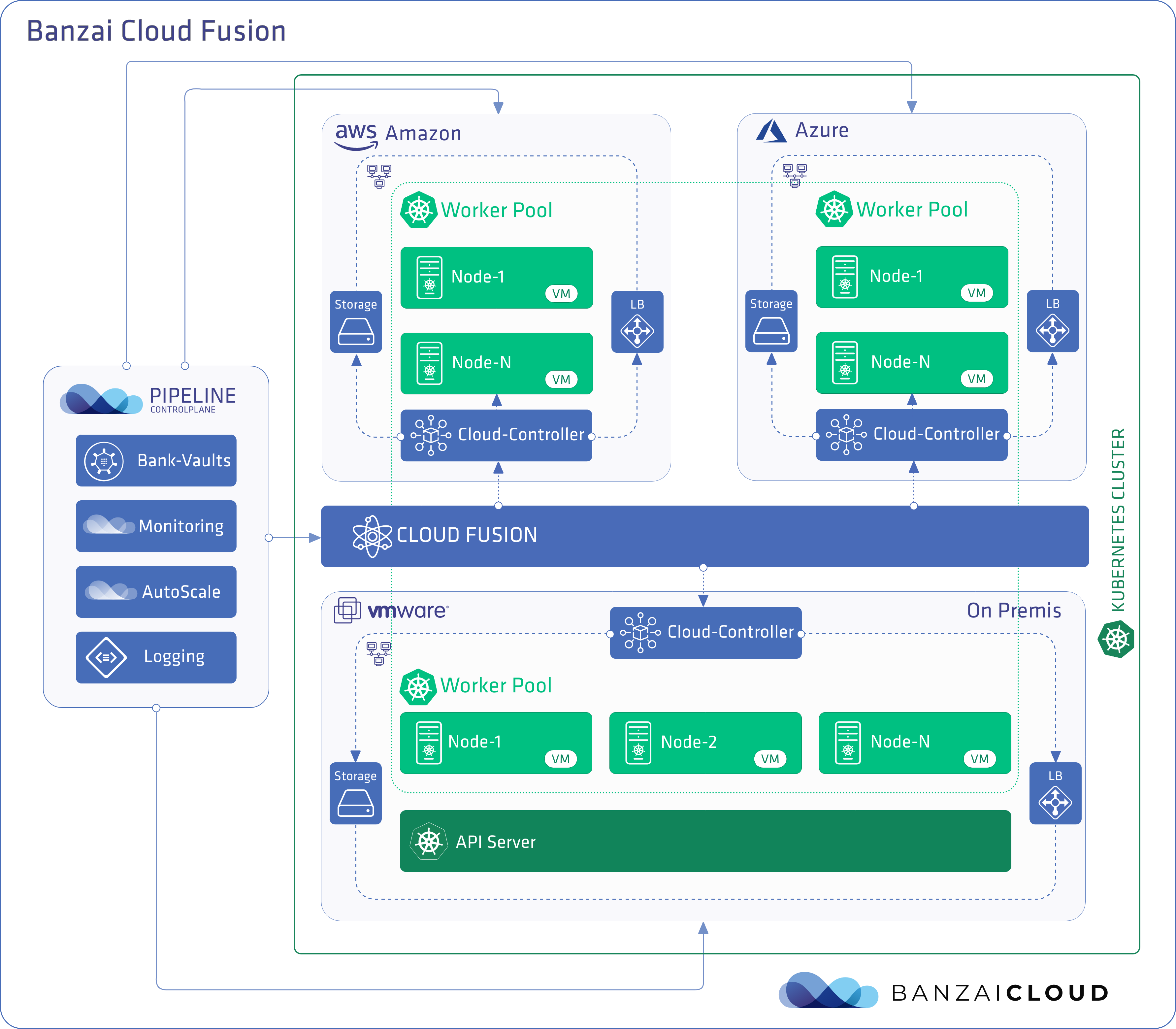Click 'Node-1' text in Azure pool

point(897,276)
